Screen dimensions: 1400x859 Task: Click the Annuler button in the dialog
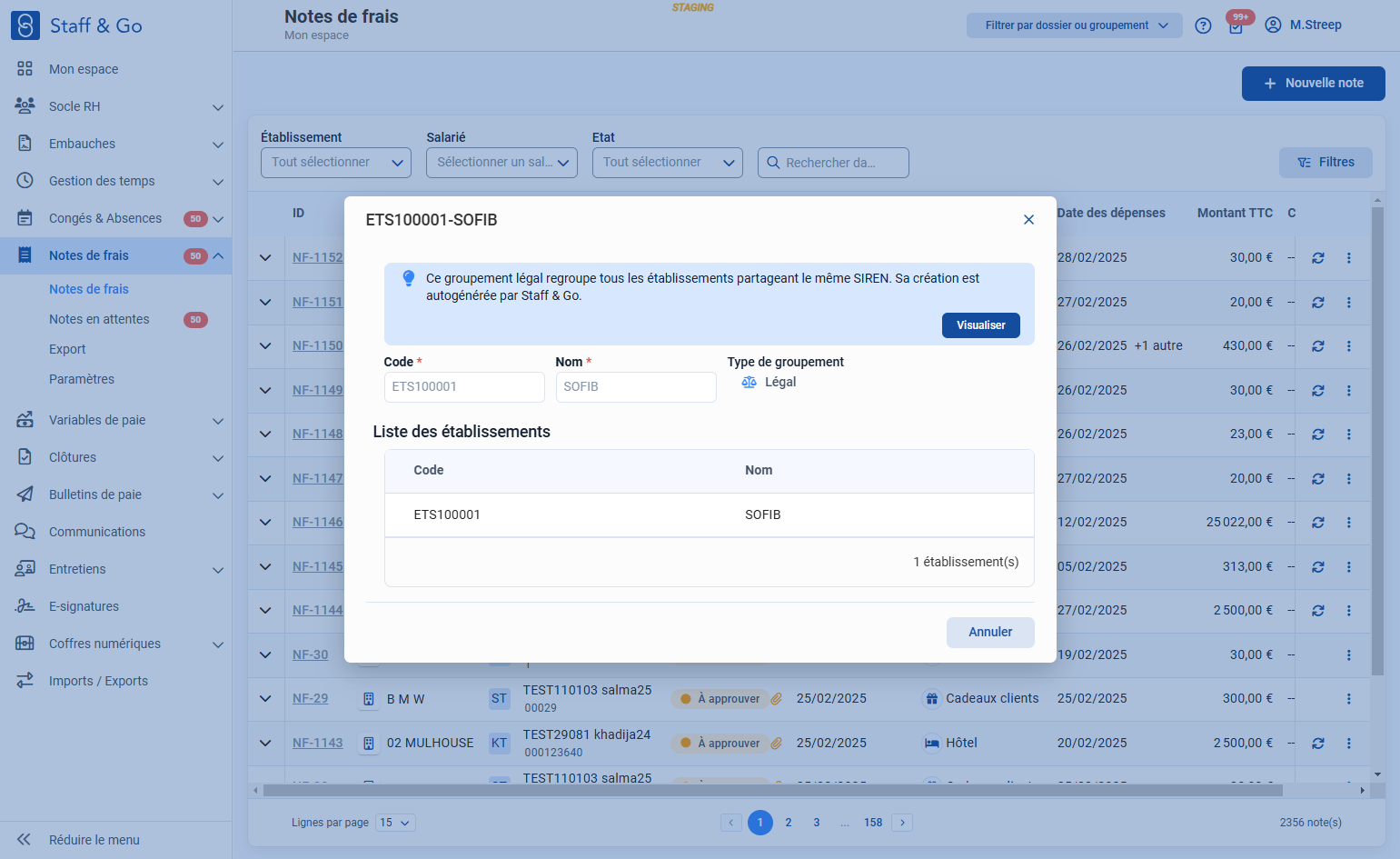[990, 633]
